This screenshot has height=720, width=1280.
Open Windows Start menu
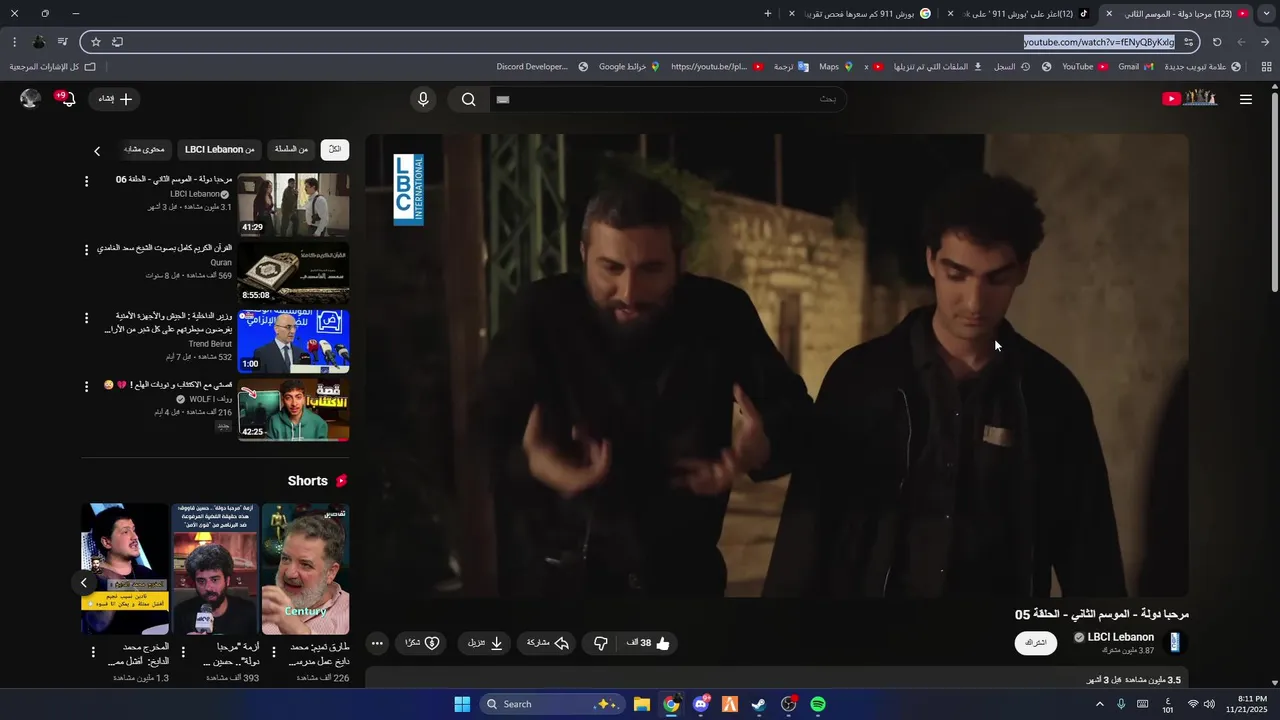point(462,704)
